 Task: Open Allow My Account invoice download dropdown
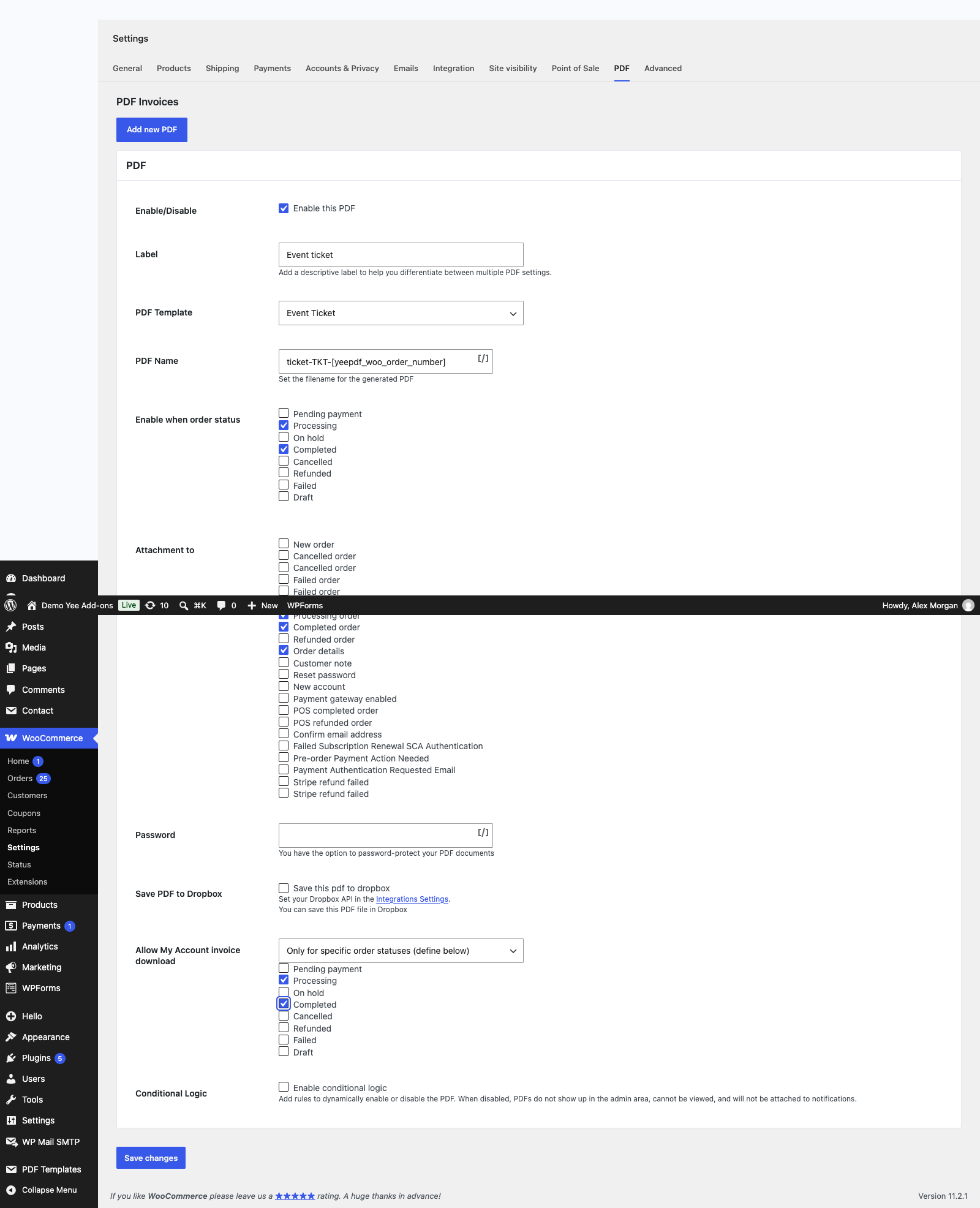click(x=401, y=951)
